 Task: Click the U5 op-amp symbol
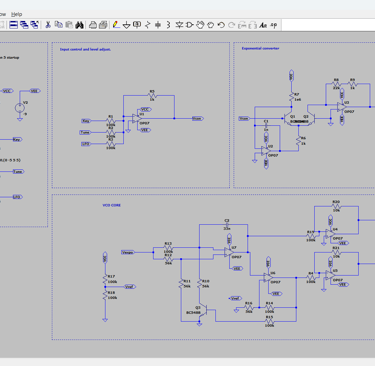(330, 275)
